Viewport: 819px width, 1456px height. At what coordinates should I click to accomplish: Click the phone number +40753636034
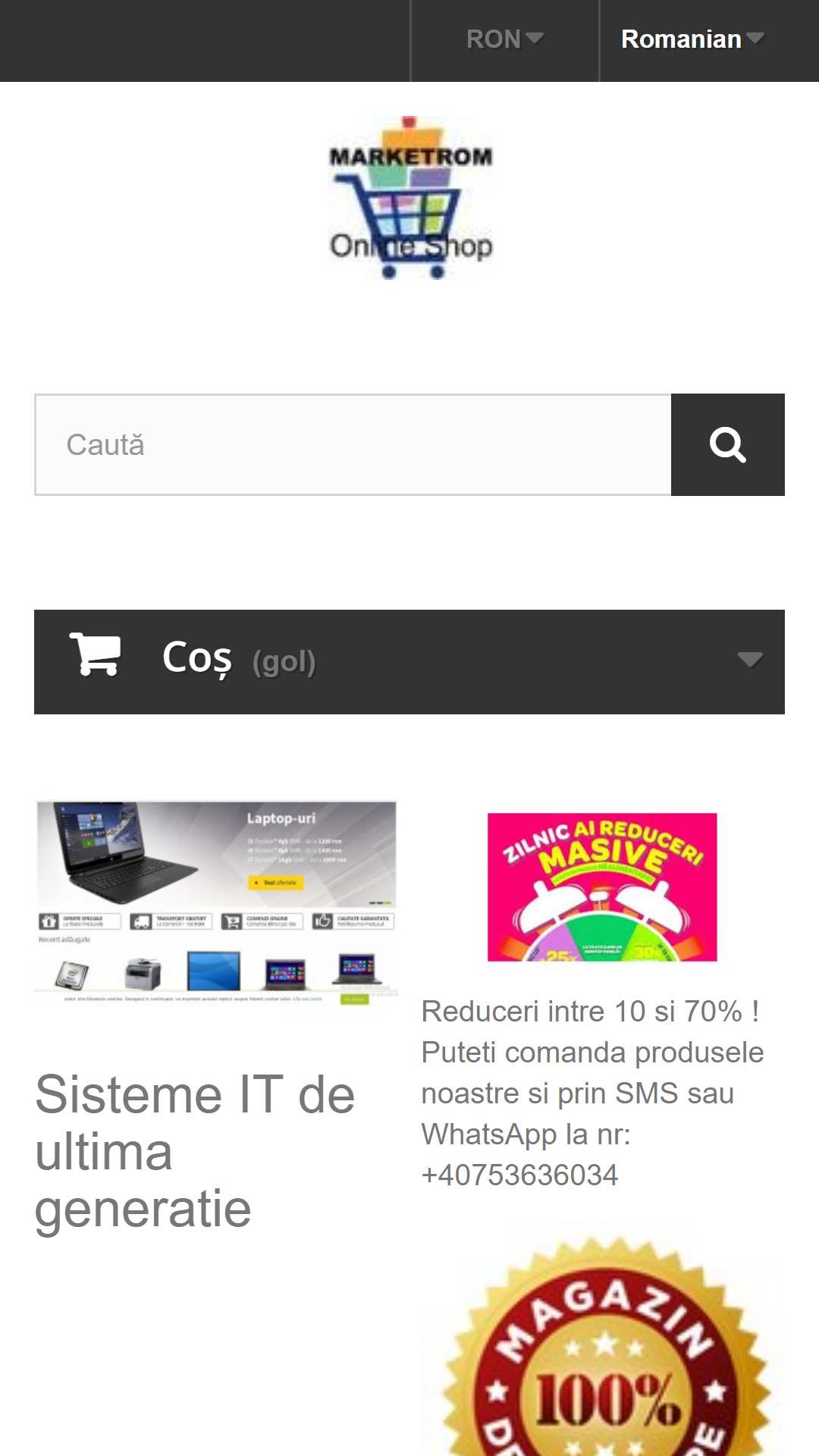click(x=519, y=1175)
